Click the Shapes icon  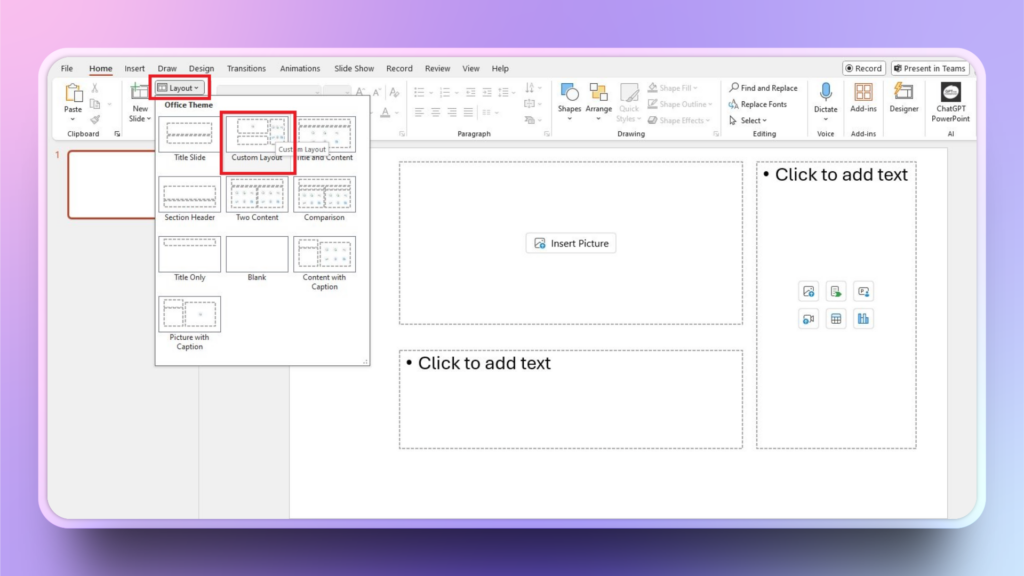pos(569,92)
